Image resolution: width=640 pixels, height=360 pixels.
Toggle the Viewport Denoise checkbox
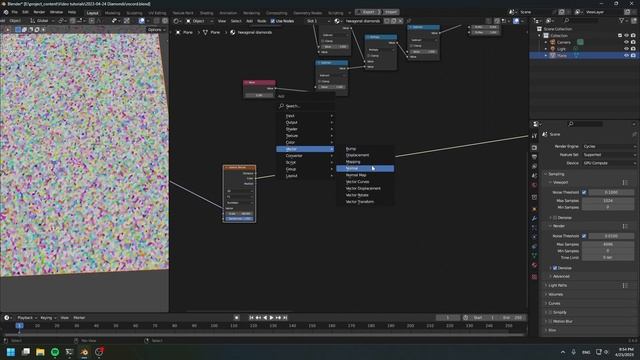555,218
